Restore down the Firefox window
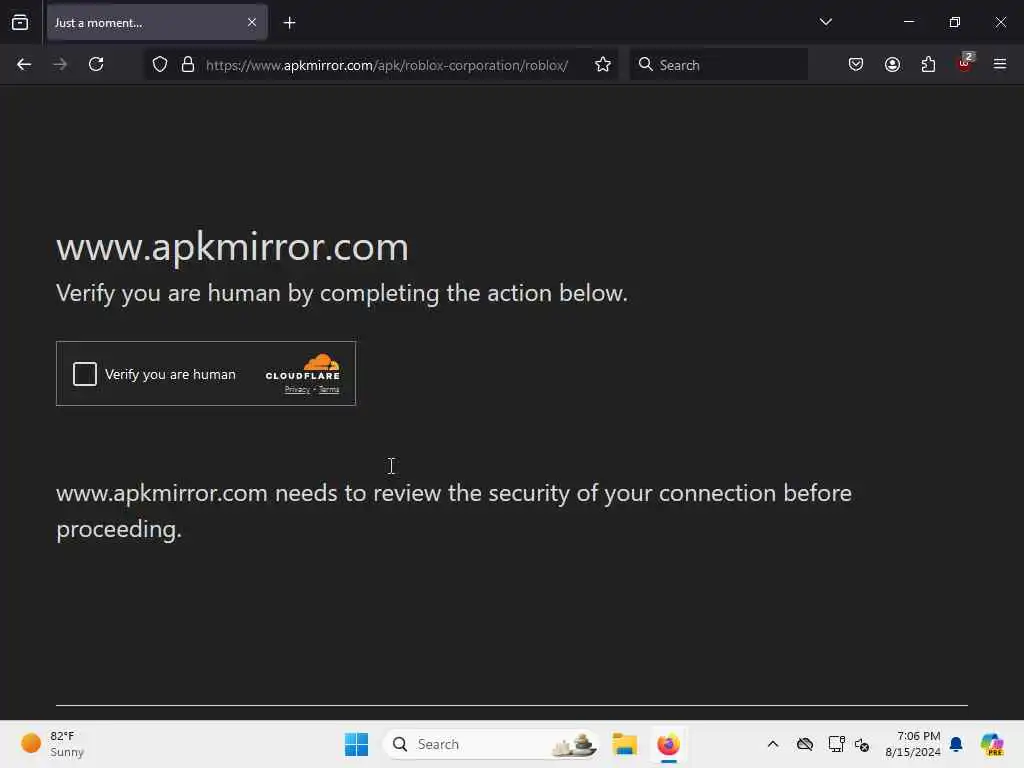1024x768 pixels. [954, 22]
